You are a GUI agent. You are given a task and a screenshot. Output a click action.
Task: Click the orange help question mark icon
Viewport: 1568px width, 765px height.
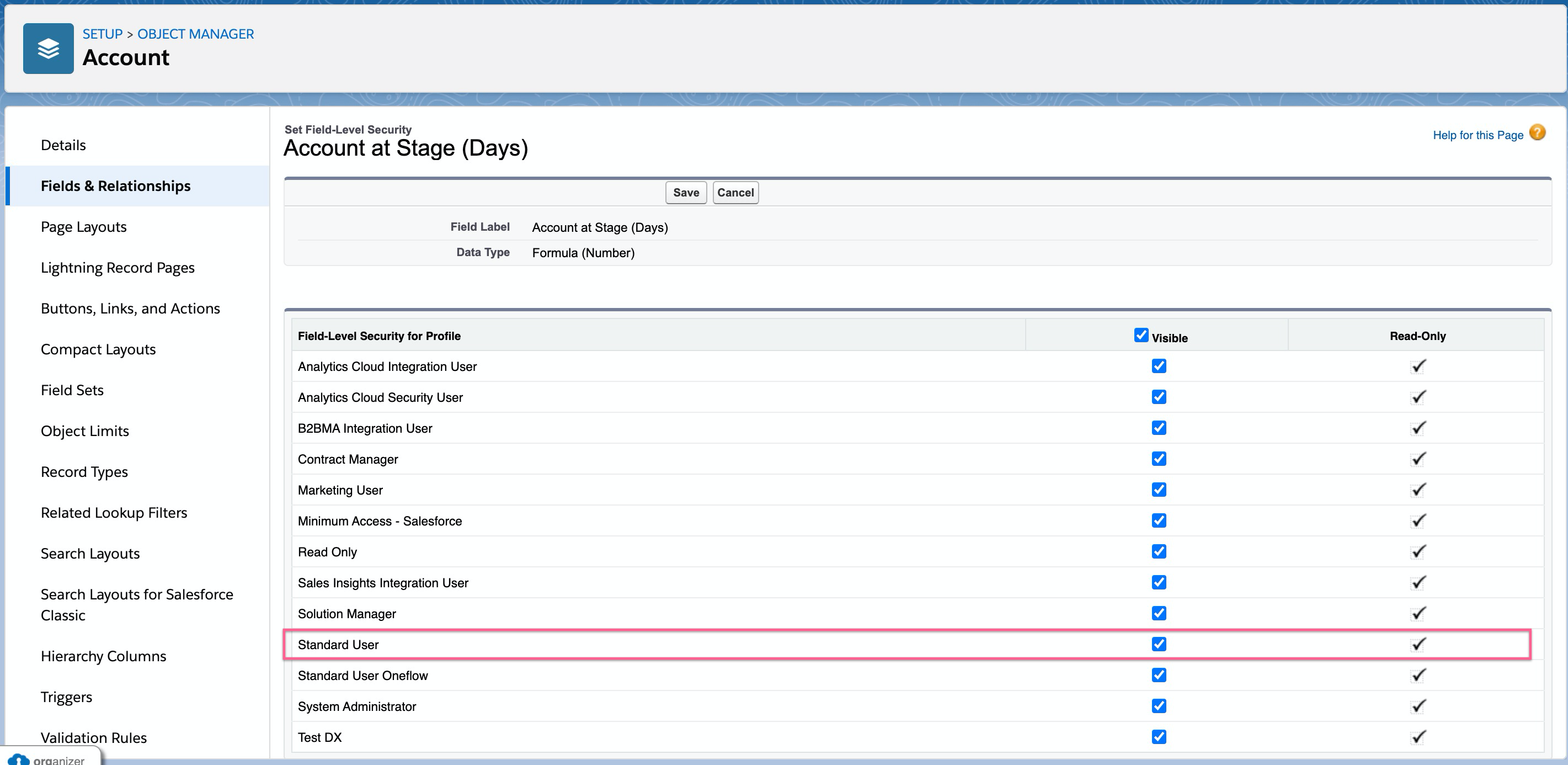(x=1537, y=133)
